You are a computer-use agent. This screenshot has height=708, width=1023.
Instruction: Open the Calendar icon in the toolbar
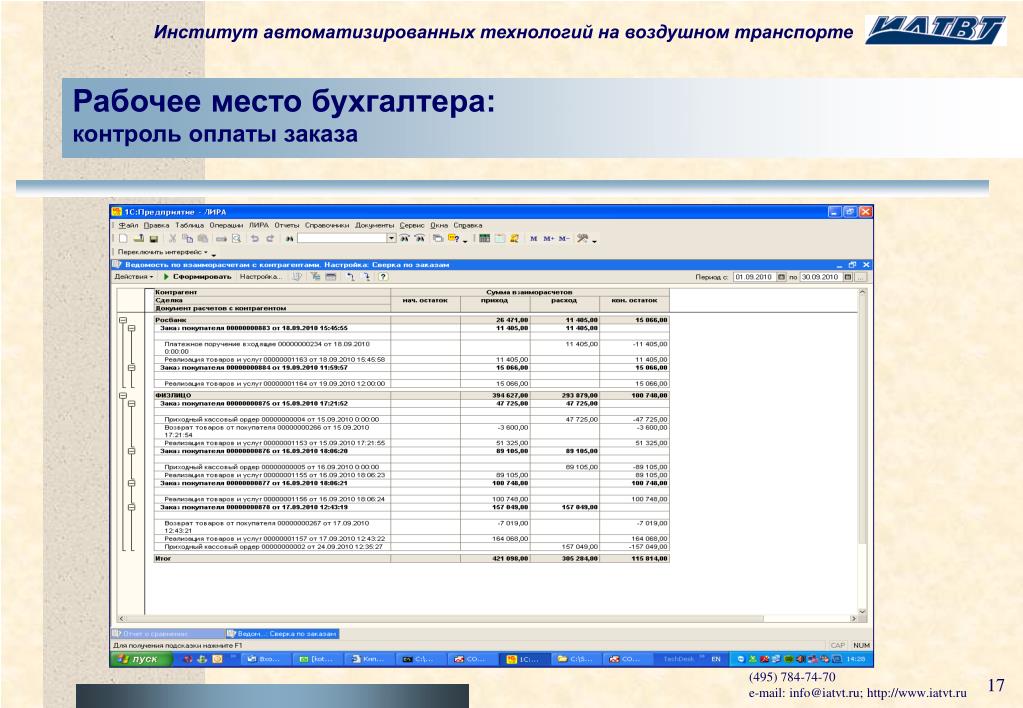click(x=499, y=239)
